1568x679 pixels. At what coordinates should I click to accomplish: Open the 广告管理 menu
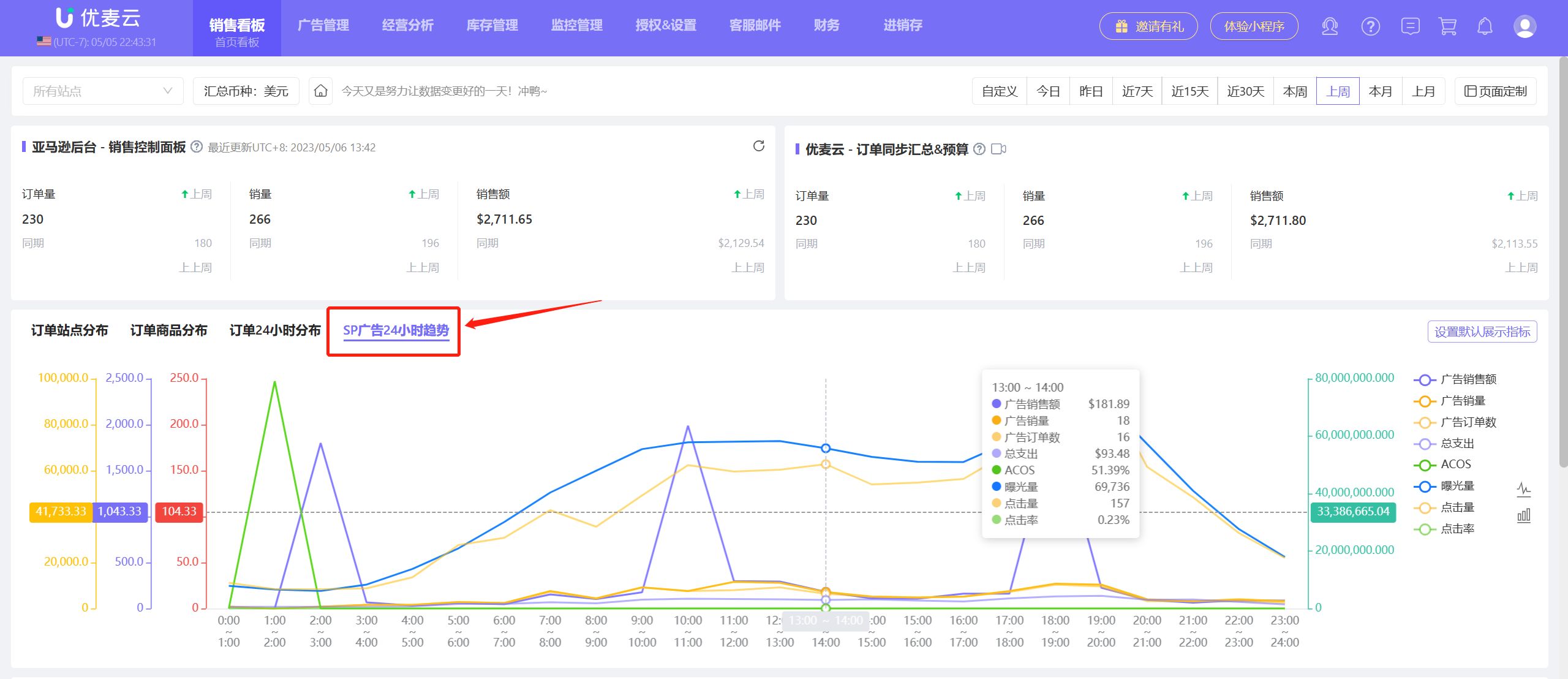[324, 25]
